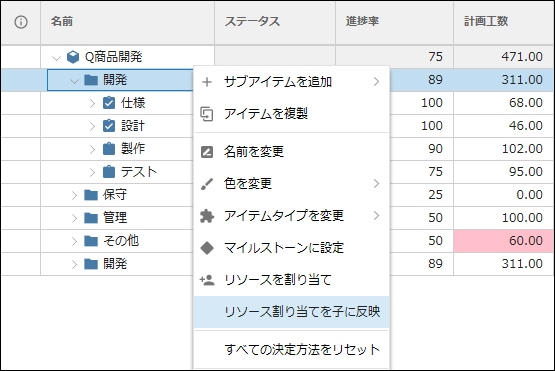Collapse the Q商品開発 project row

click(56, 58)
